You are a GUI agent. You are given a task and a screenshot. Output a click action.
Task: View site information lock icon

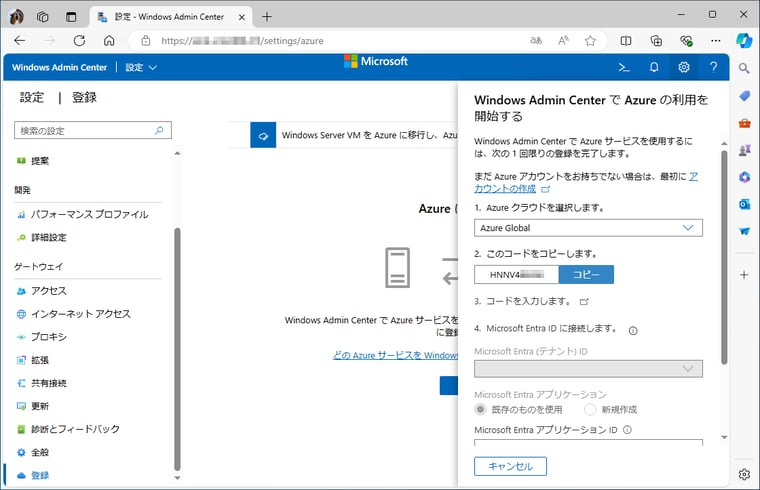coord(145,41)
